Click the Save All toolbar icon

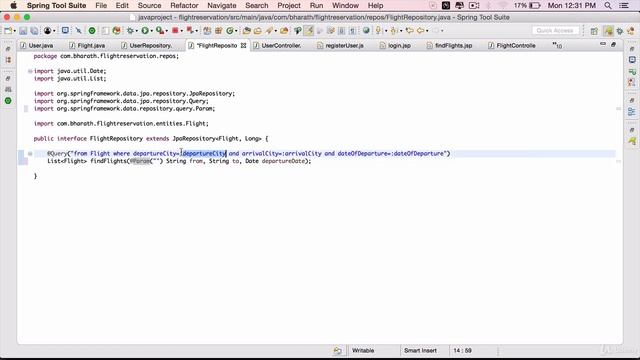point(34,31)
